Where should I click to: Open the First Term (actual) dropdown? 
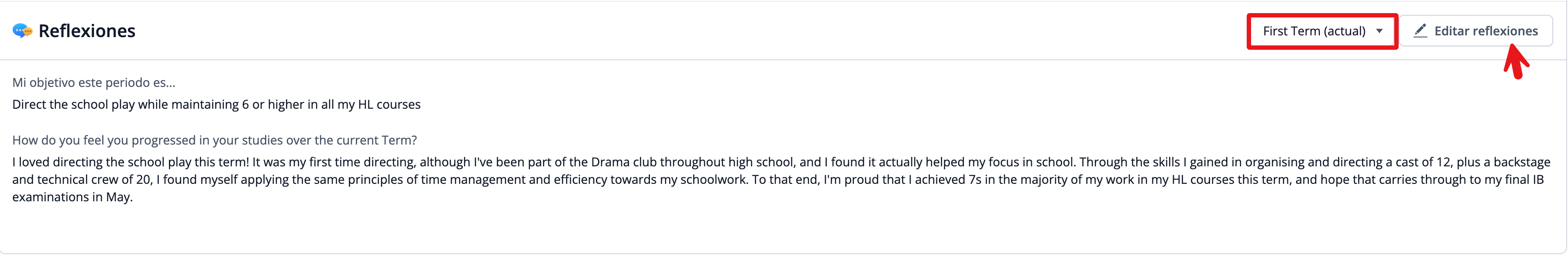click(1322, 31)
